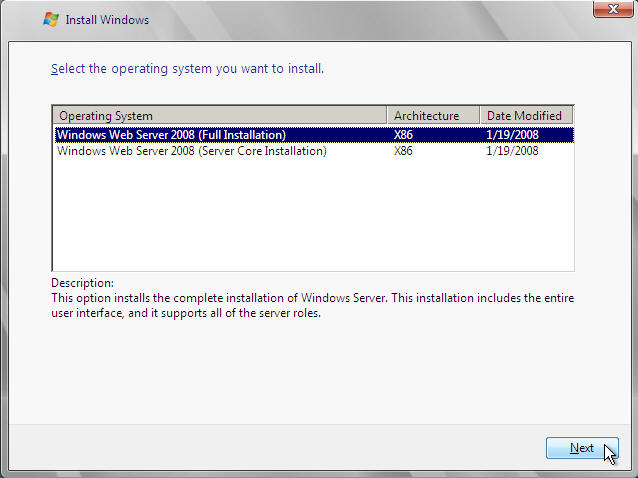The image size is (638, 478).
Task: Click the 'Select the operating system' heading
Action: point(188,68)
